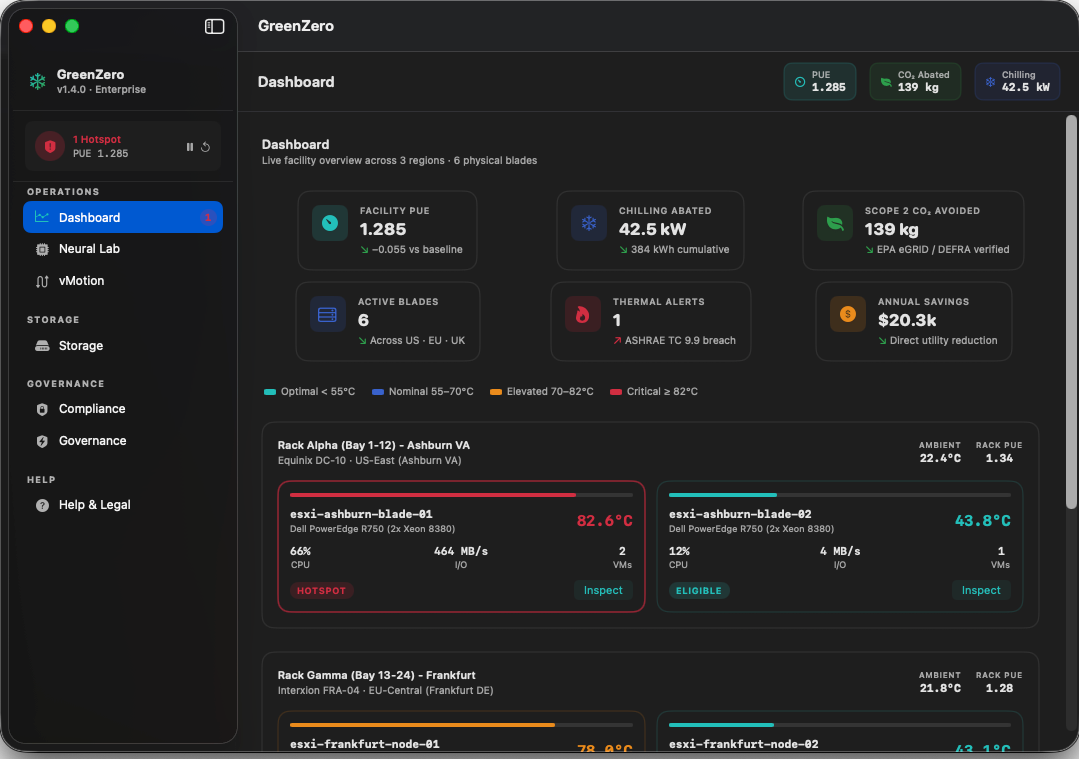Click the Rack PUE 1.34 value
Viewport: 1079px width, 759px height.
pos(999,458)
